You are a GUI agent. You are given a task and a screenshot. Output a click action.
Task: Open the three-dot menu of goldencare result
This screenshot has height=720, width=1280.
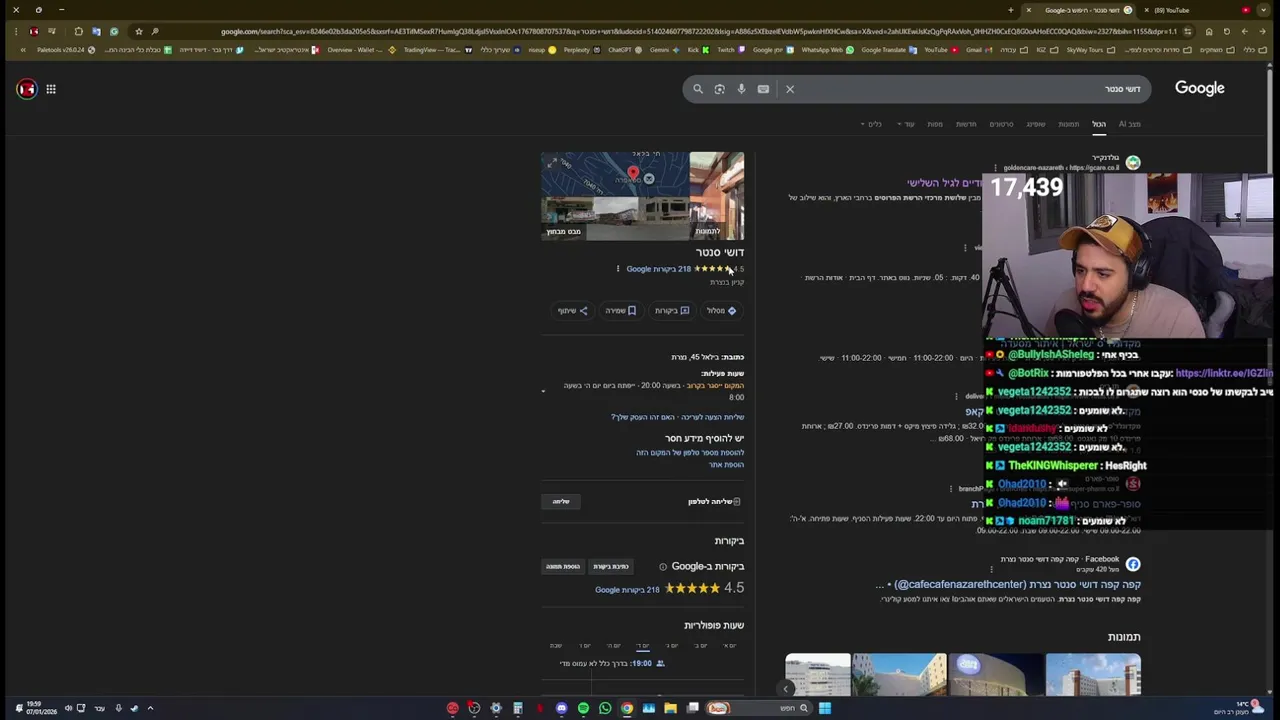pos(995,168)
